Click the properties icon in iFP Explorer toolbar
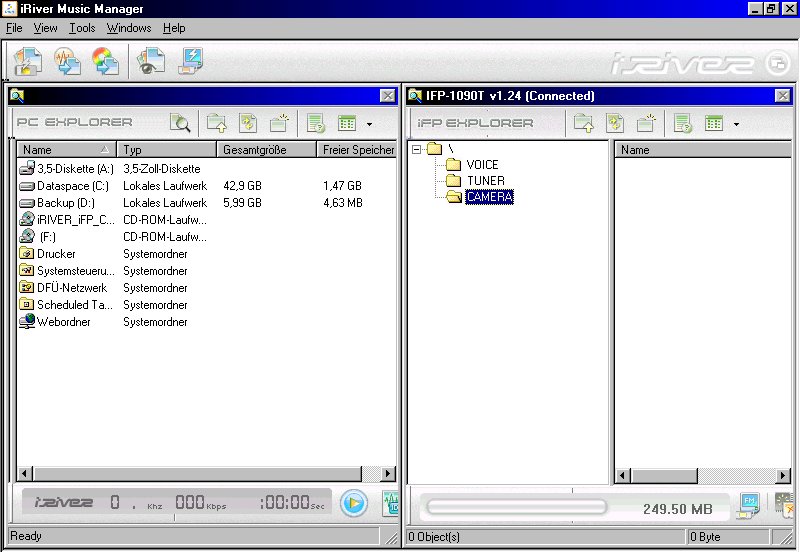 [x=683, y=123]
